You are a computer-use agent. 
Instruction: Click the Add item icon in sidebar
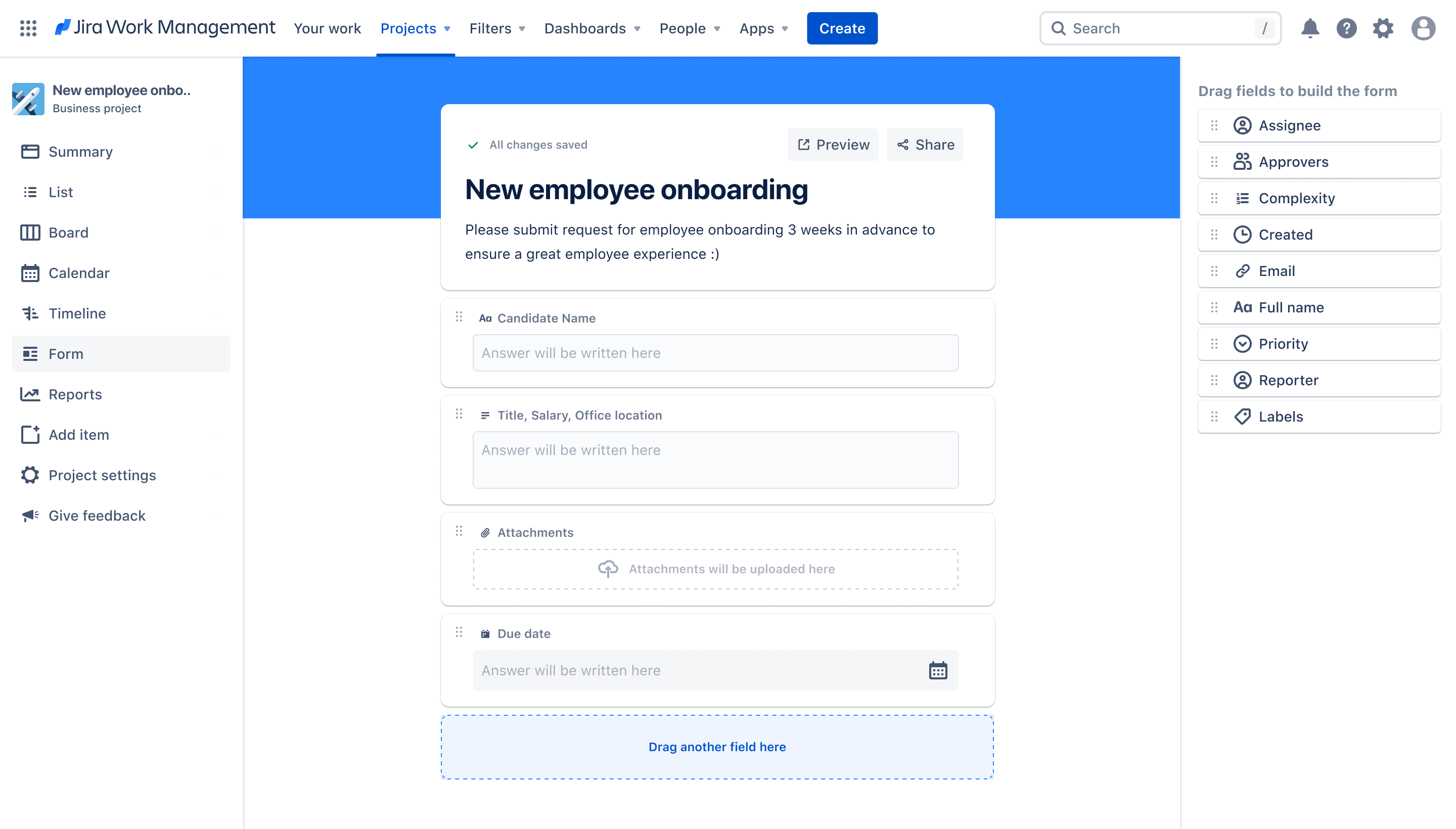(x=30, y=434)
